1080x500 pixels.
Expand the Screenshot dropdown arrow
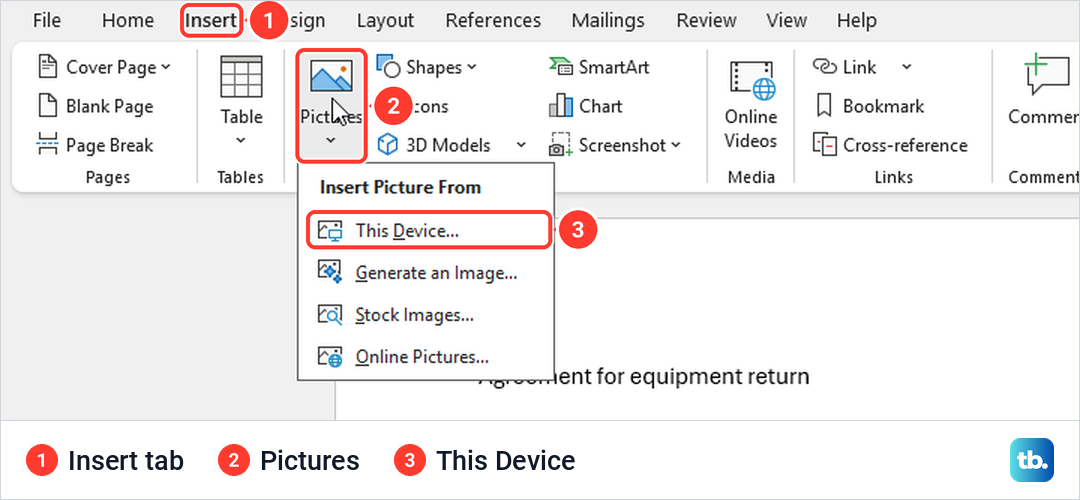pos(676,145)
